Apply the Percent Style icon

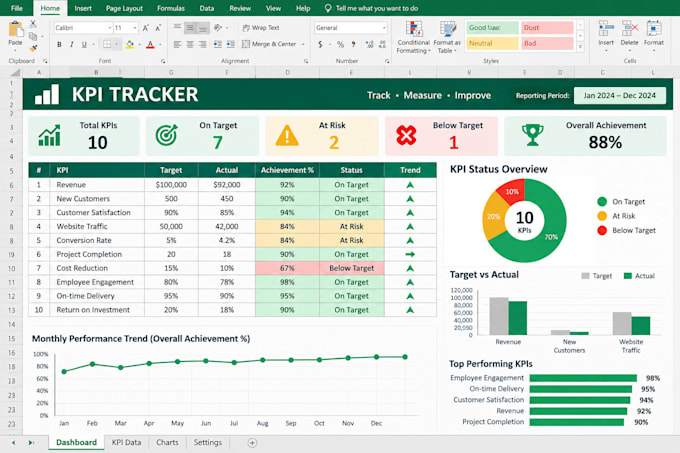point(340,44)
